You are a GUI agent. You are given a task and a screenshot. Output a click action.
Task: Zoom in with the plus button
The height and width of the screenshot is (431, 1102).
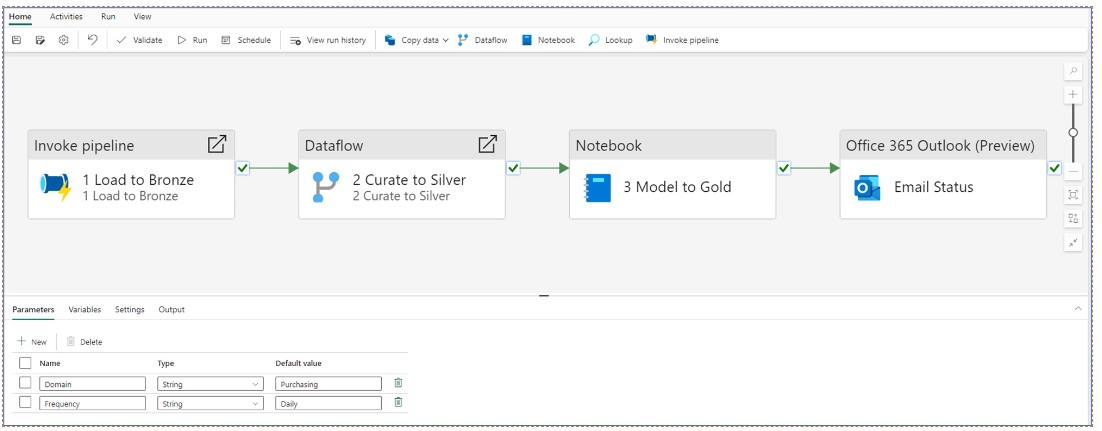pos(1072,94)
